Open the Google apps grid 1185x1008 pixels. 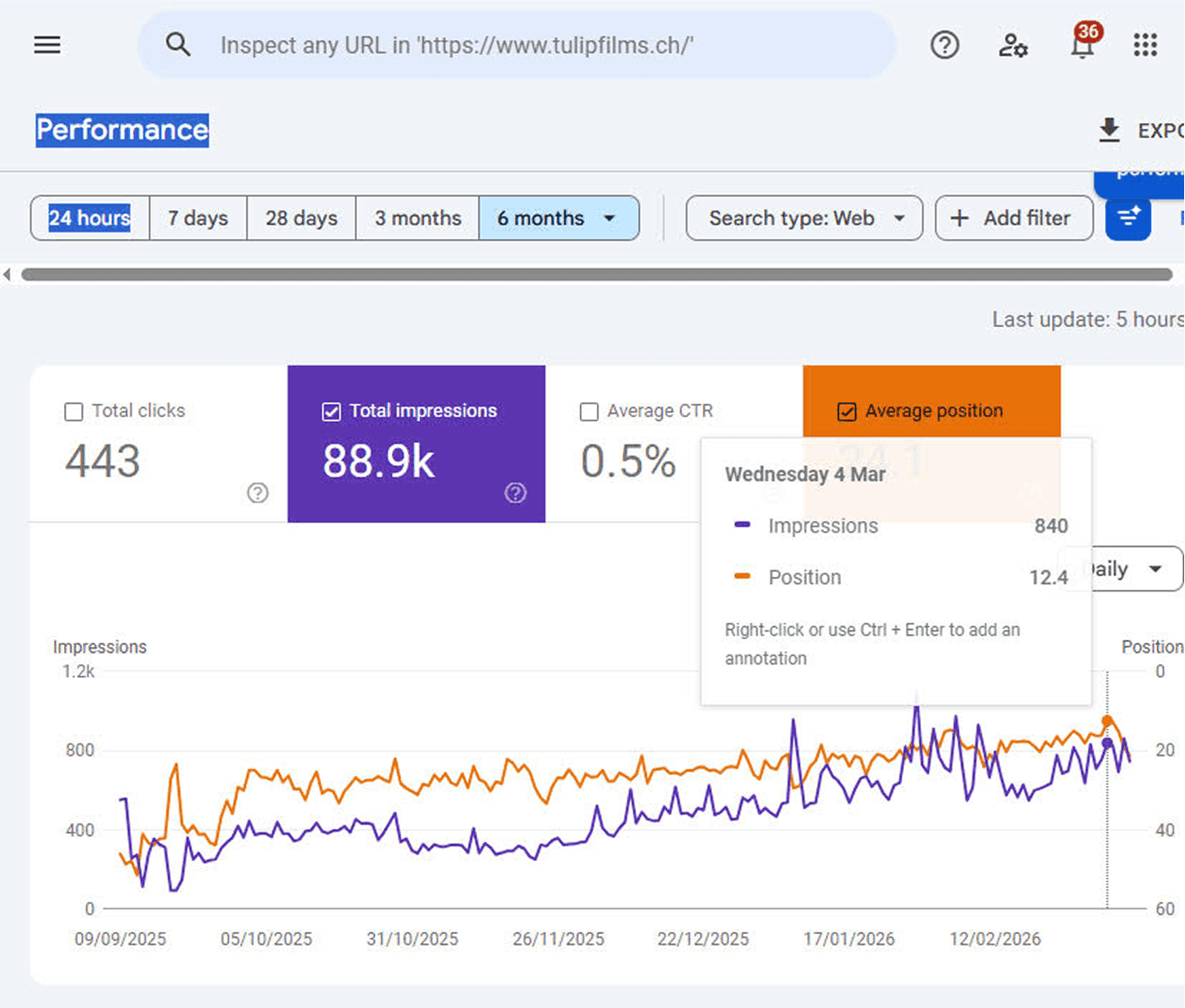[1145, 45]
